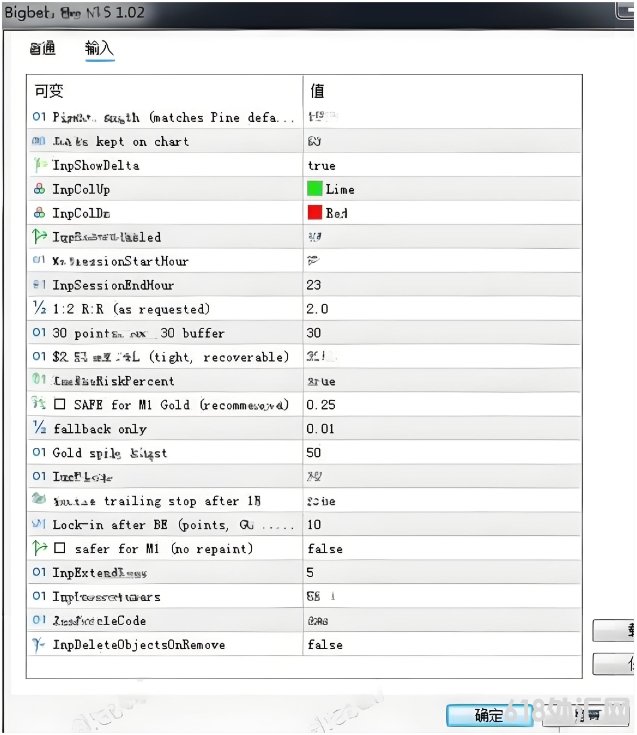Click the icon beside RiskPercent row
Screen dimensions: 637x735
click(x=39, y=379)
